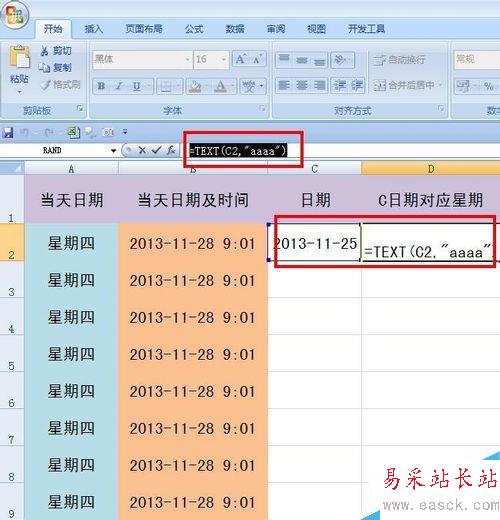The width and height of the screenshot is (500, 520).
Task: Align text to vertical middle
Action: 302,60
